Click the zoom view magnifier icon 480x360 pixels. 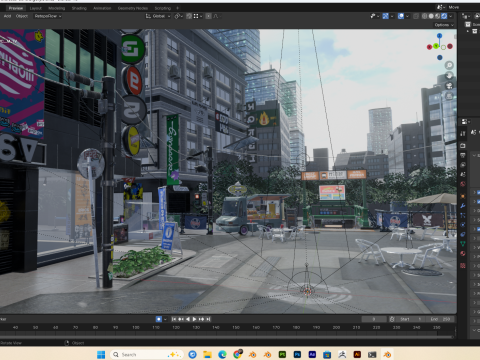(x=449, y=65)
